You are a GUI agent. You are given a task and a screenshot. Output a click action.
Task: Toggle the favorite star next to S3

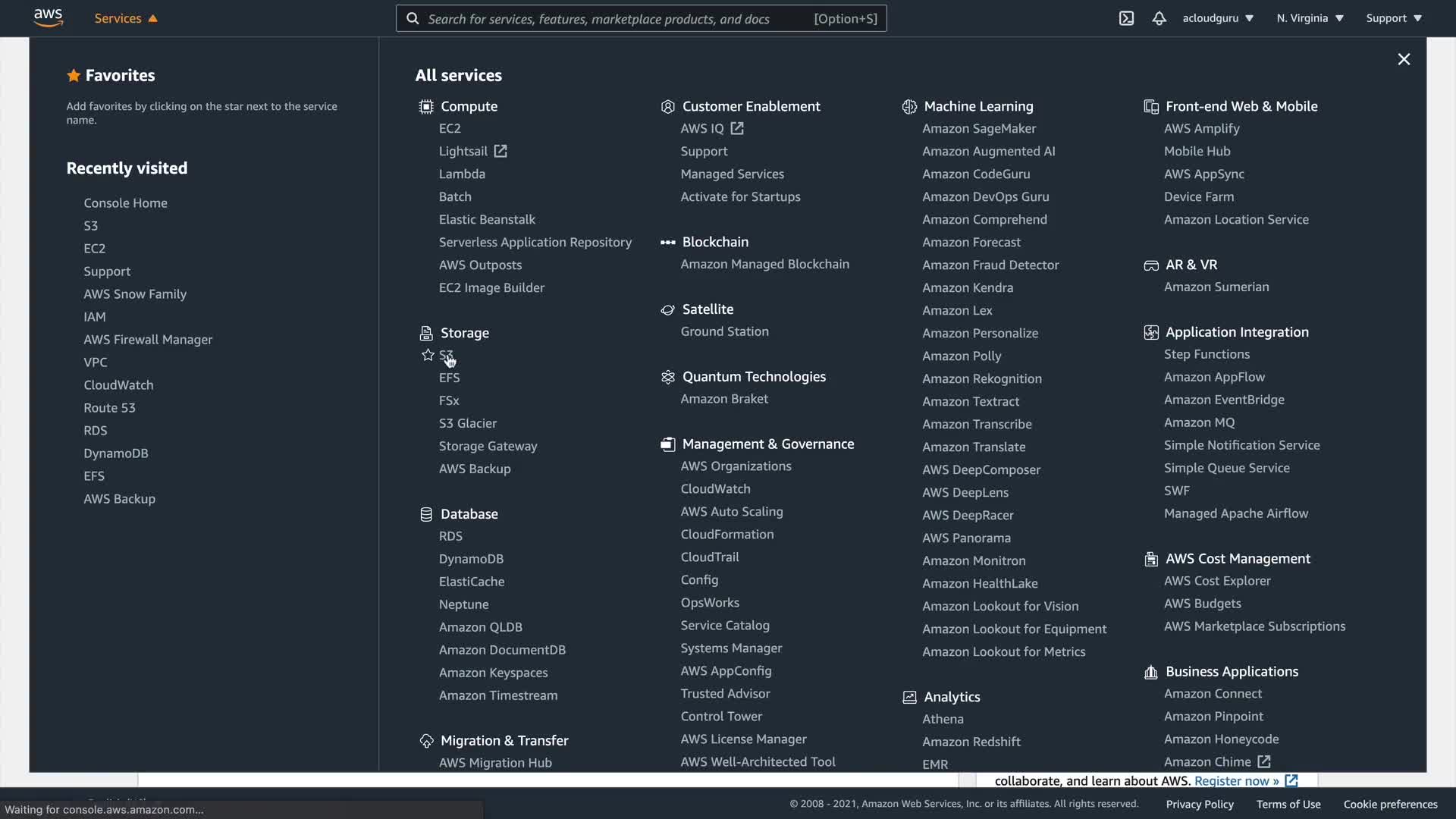click(x=428, y=355)
